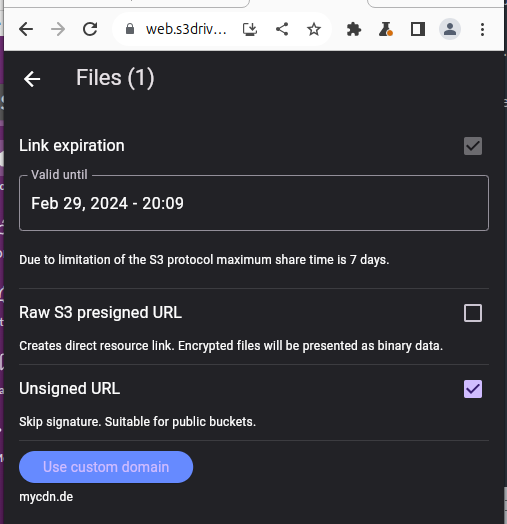Open the Chrome three-dot menu
This screenshot has width=507, height=524.
[482, 29]
